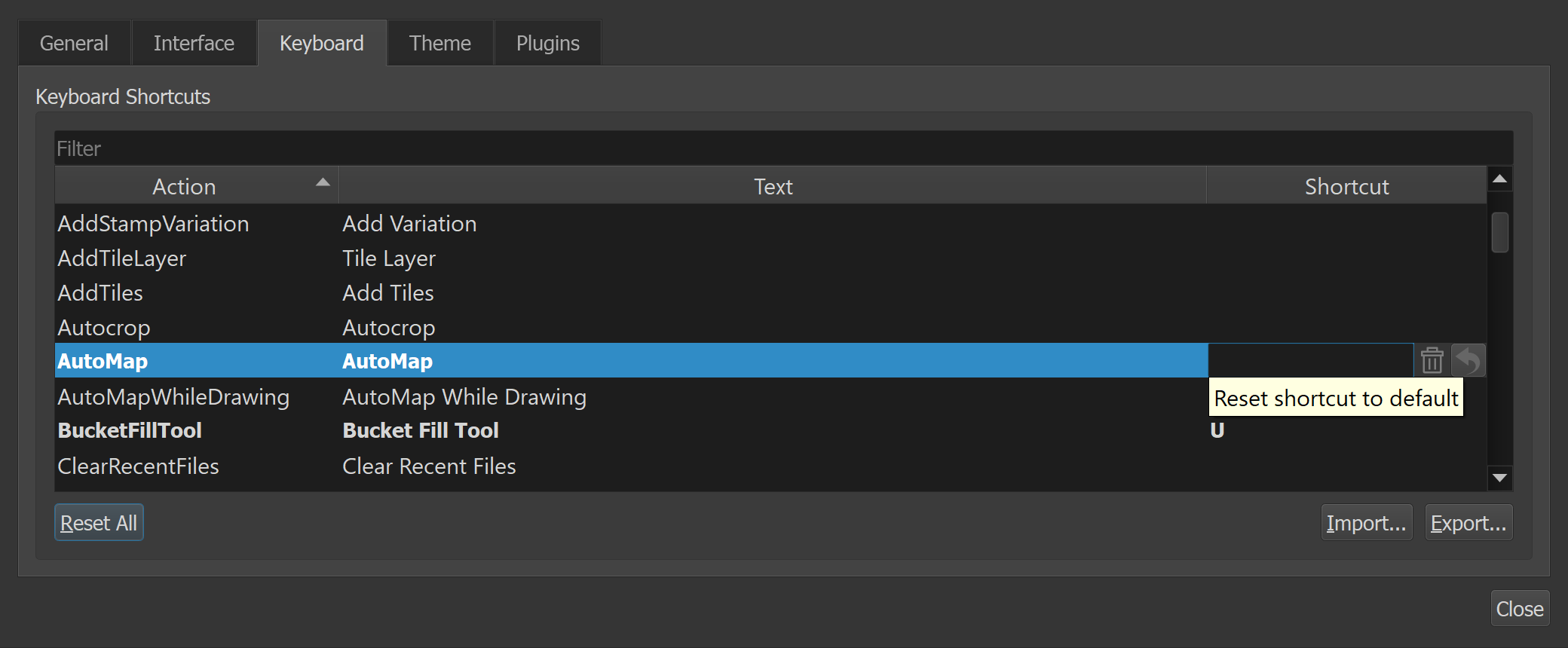The image size is (1568, 648).
Task: Click the scrollbar up arrow
Action: [x=1499, y=178]
